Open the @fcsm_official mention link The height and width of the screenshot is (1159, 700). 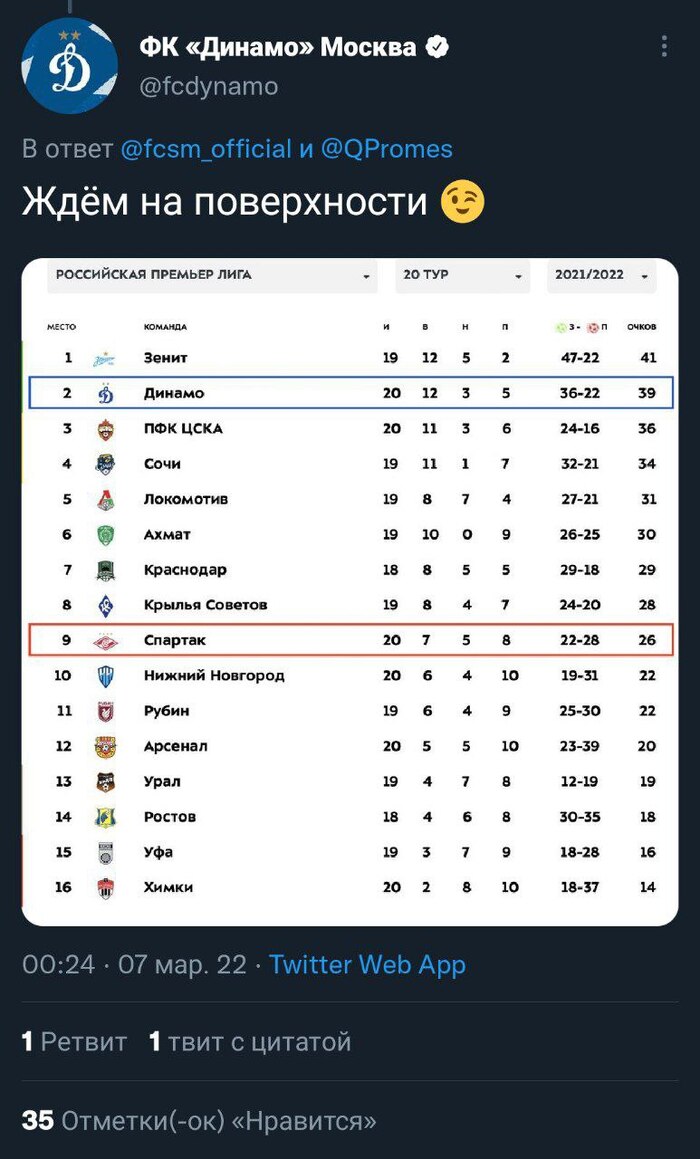click(x=206, y=150)
